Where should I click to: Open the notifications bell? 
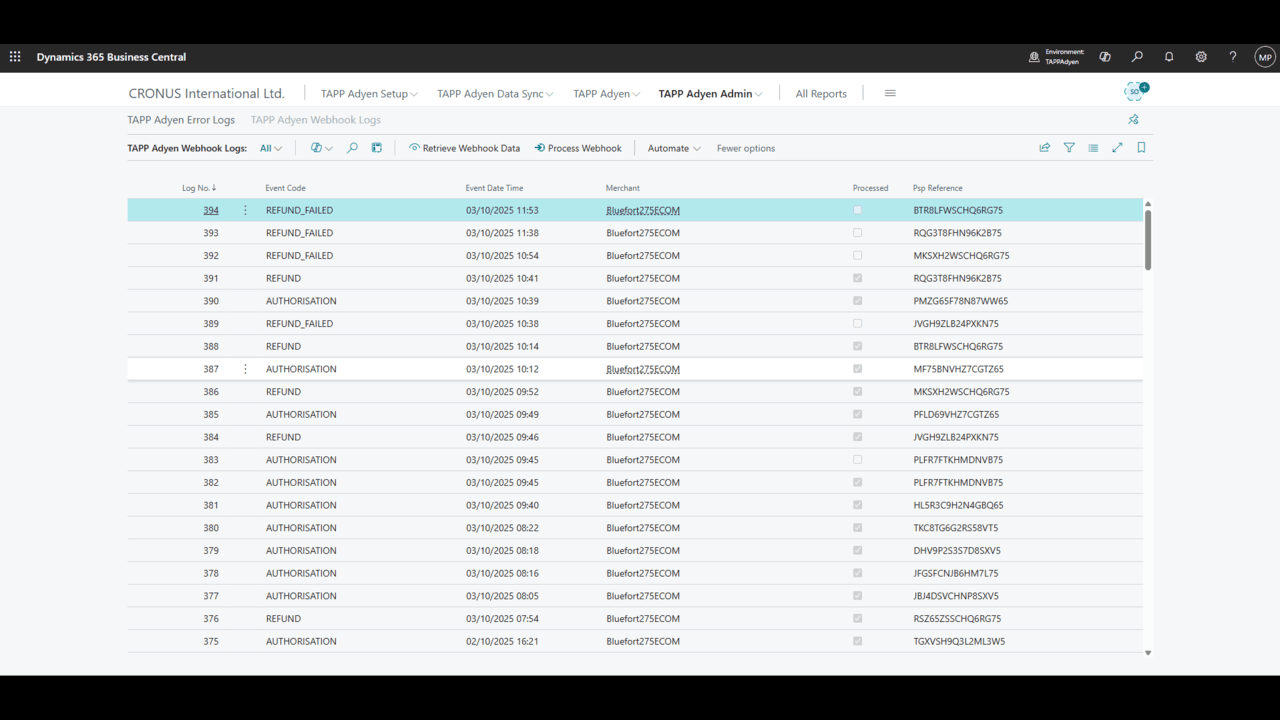pyautogui.click(x=1169, y=57)
